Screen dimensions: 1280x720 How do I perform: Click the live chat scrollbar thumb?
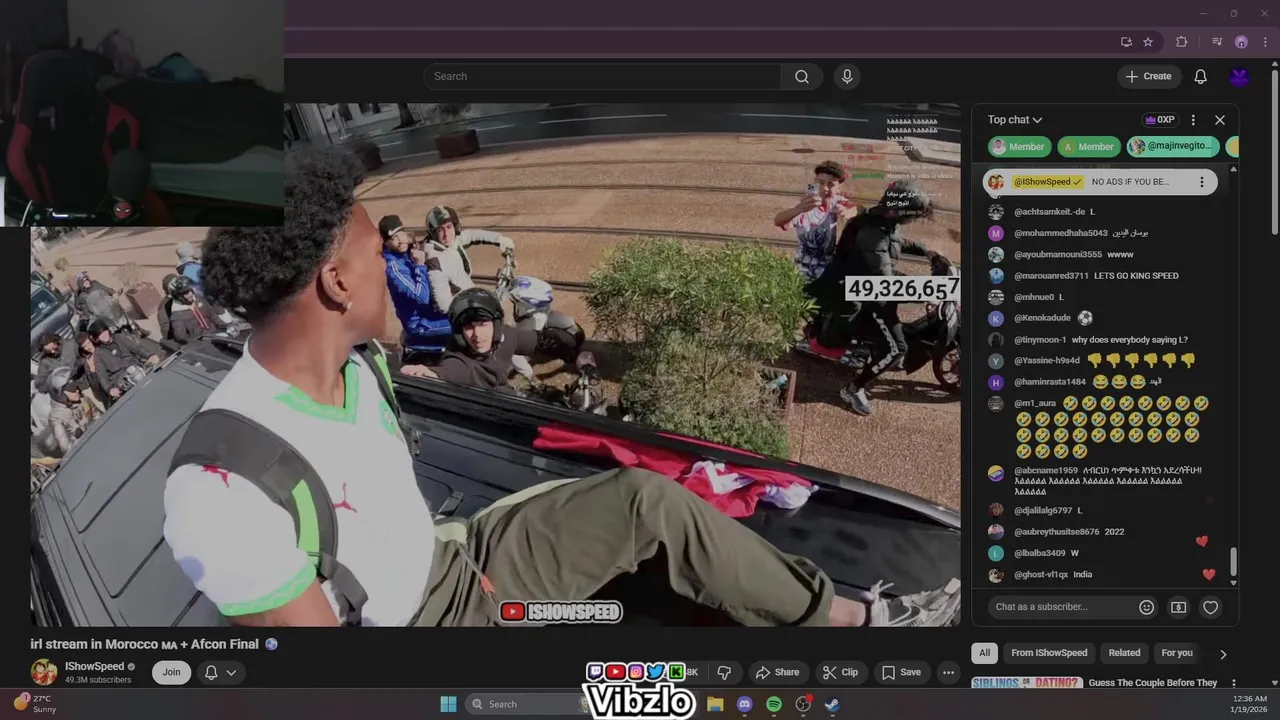tap(1233, 560)
